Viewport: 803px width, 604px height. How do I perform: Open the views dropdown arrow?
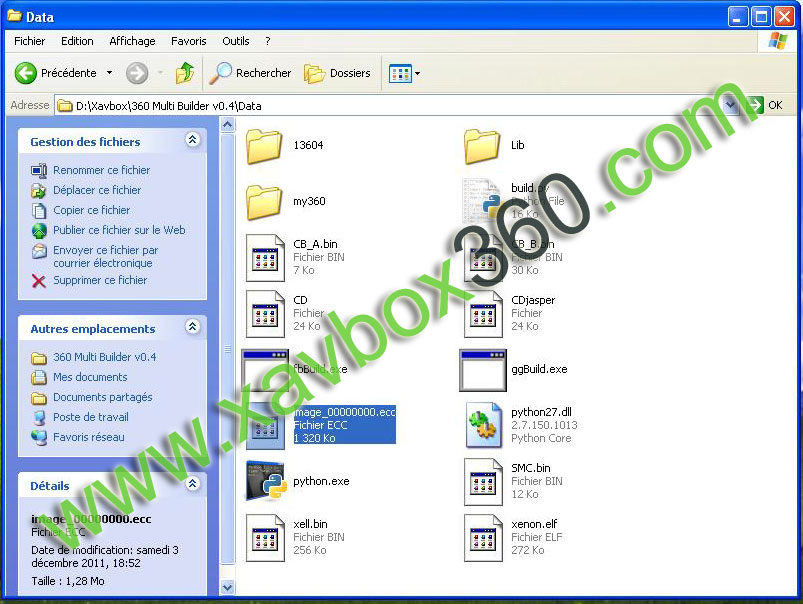(x=417, y=74)
